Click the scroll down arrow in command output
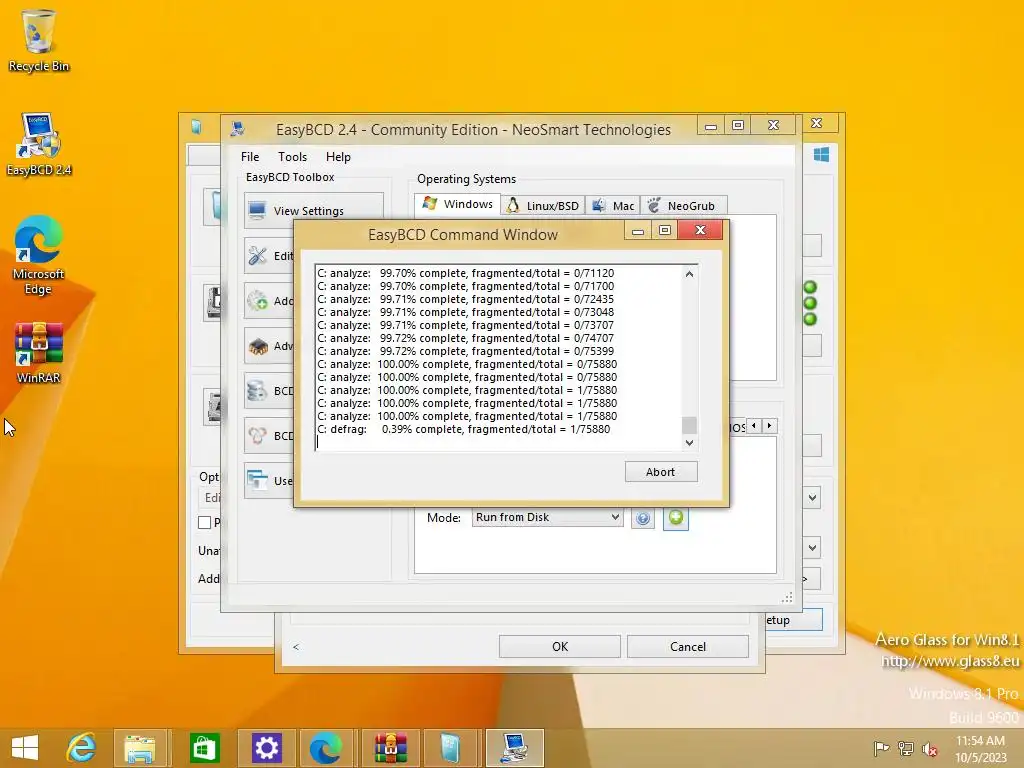The image size is (1024, 768). coord(689,443)
